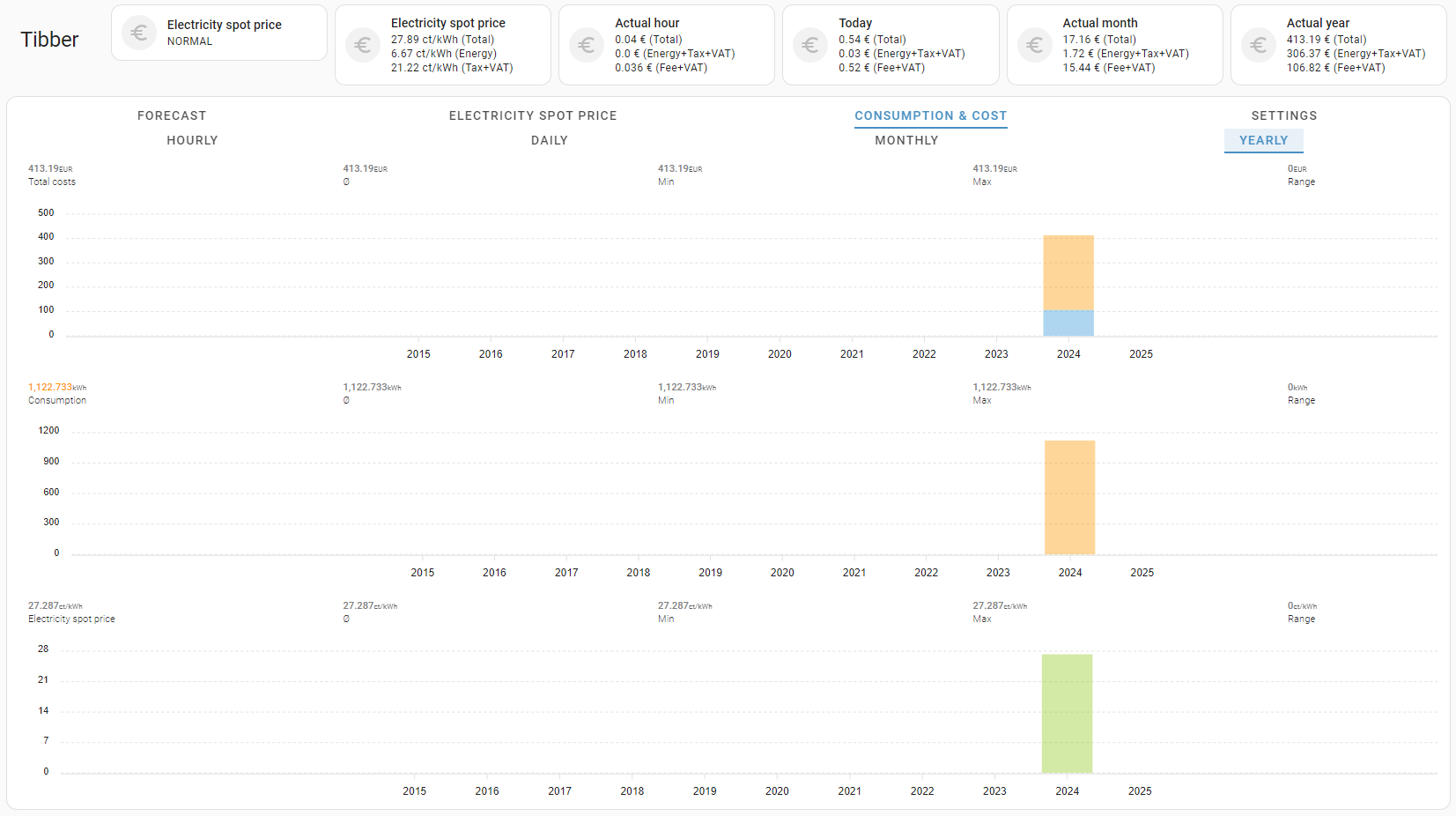Select the Yearly view
Image resolution: width=1456 pixels, height=816 pixels.
tap(1264, 140)
